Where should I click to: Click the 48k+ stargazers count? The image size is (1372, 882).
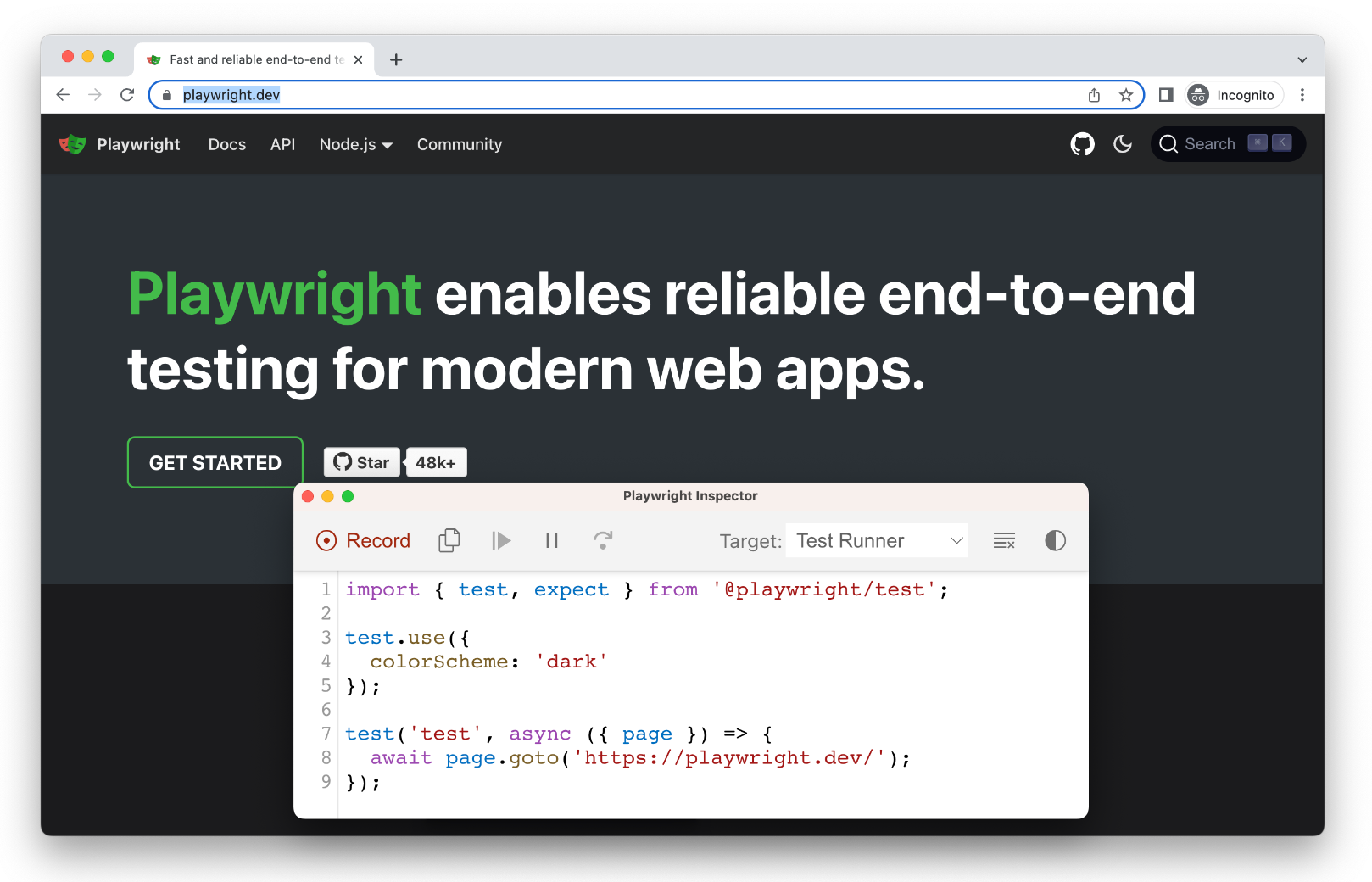tap(436, 462)
